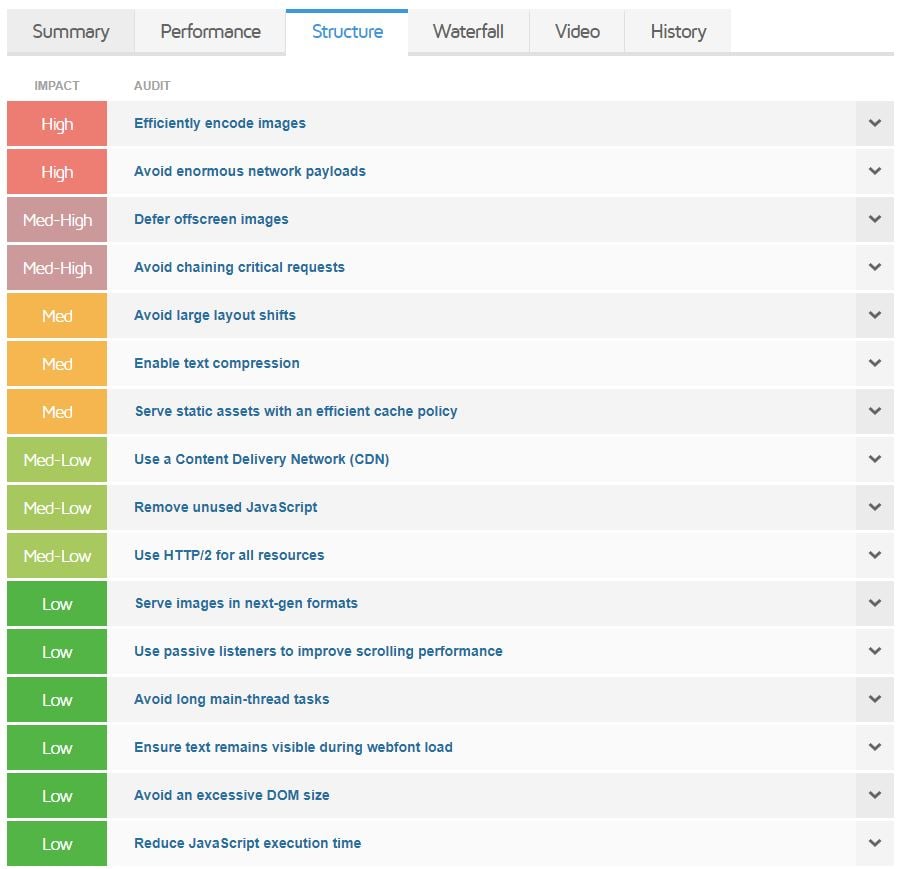This screenshot has width=900, height=869.
Task: Open Use passive listeners audit title
Action: click(x=319, y=651)
